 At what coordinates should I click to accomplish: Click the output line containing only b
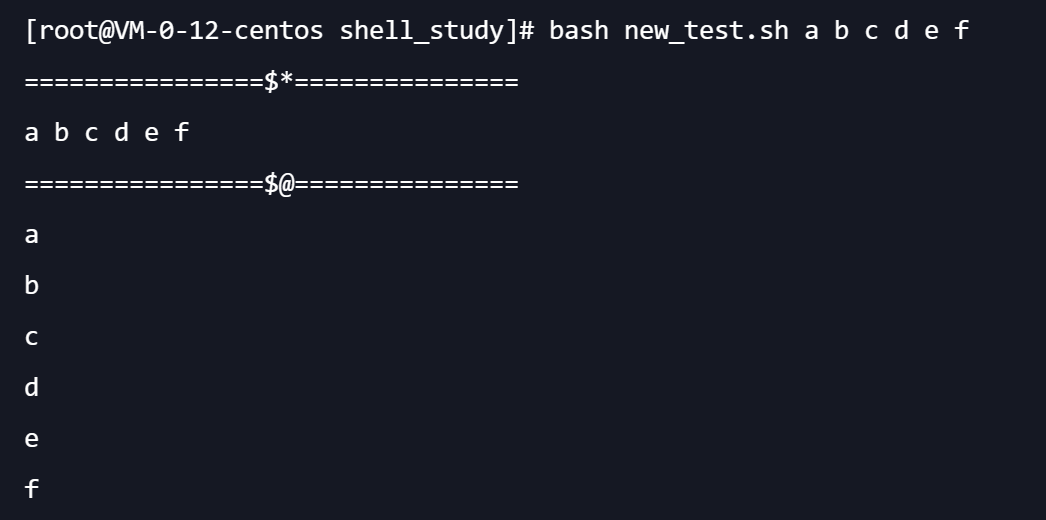pyautogui.click(x=32, y=286)
